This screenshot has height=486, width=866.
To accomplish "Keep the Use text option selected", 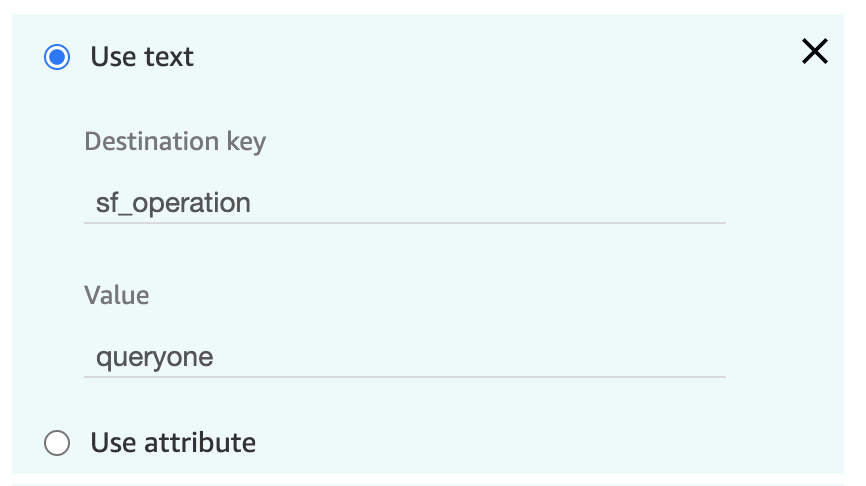I will click(x=57, y=57).
